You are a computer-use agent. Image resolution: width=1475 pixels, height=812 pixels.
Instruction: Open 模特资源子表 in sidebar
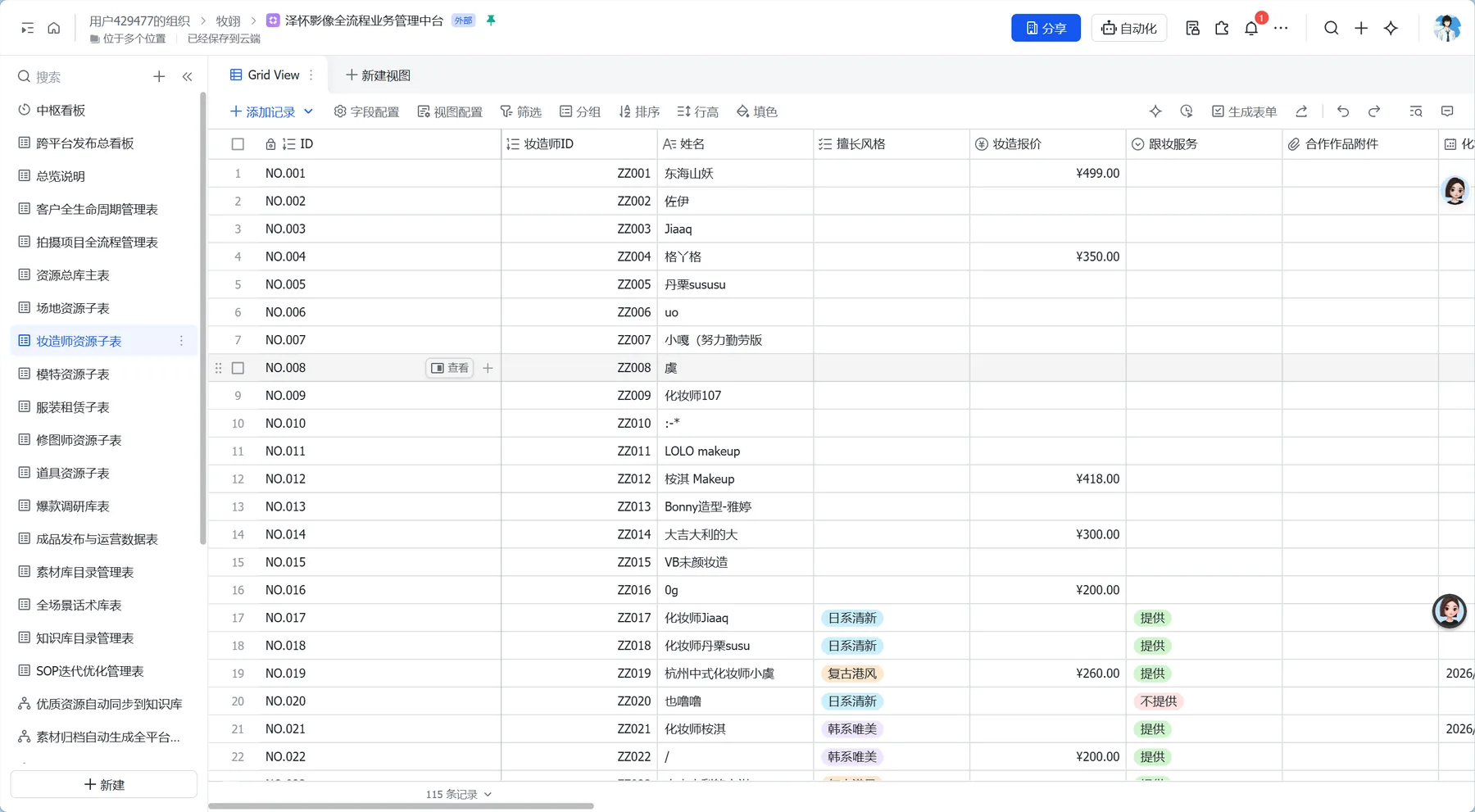(104, 374)
